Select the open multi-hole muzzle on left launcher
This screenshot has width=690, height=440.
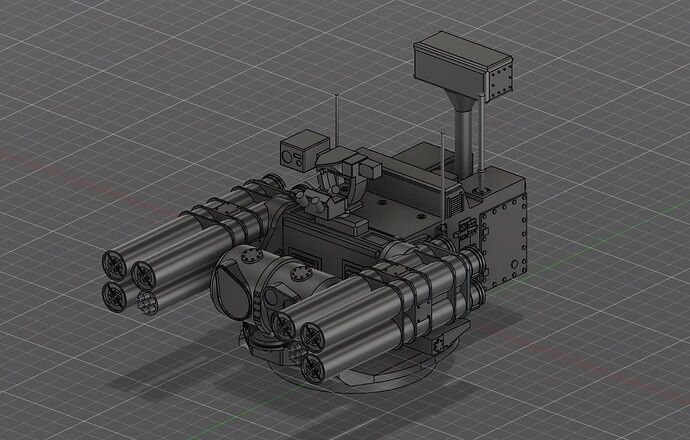[147, 302]
